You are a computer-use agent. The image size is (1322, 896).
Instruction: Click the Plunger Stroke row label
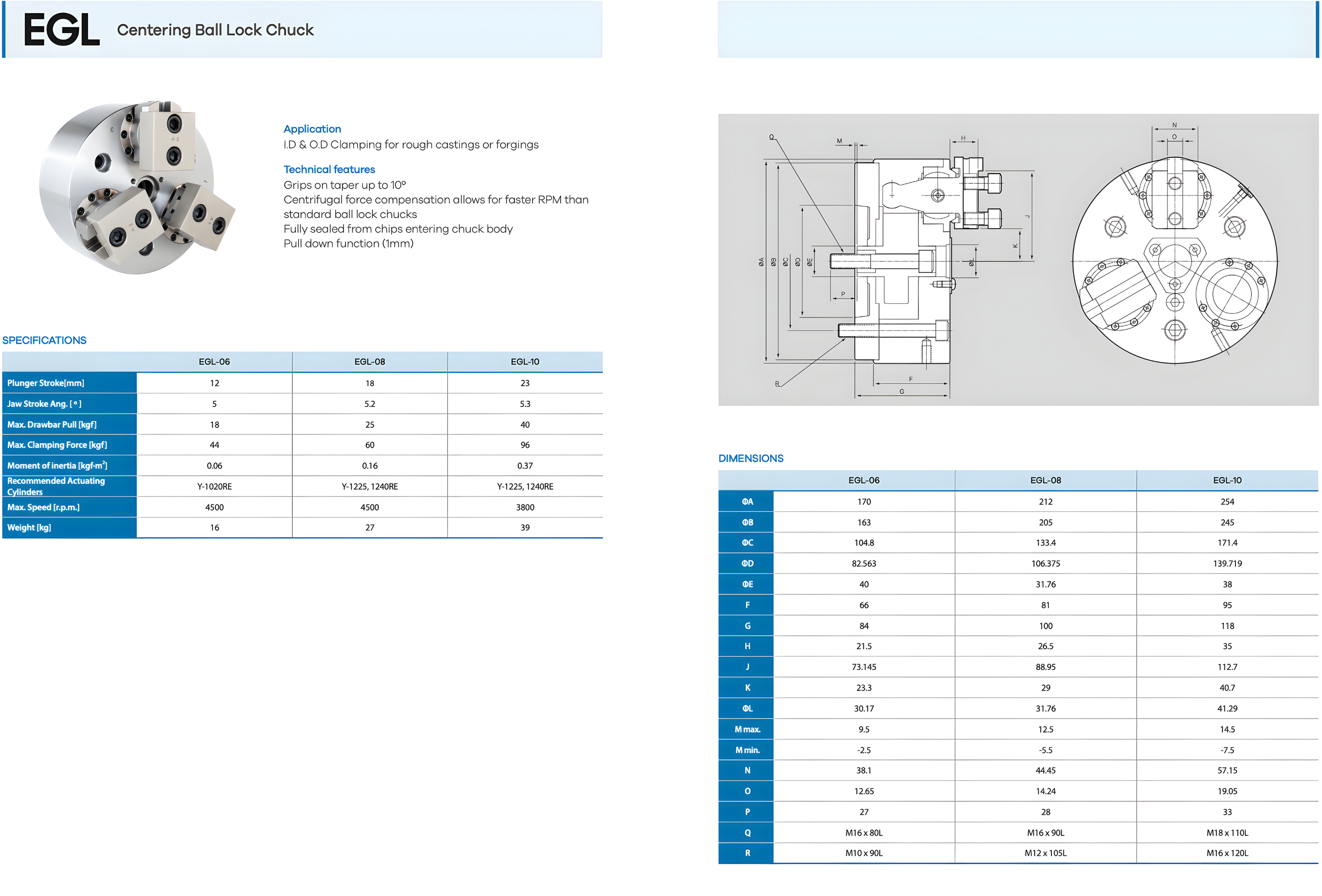(x=45, y=383)
